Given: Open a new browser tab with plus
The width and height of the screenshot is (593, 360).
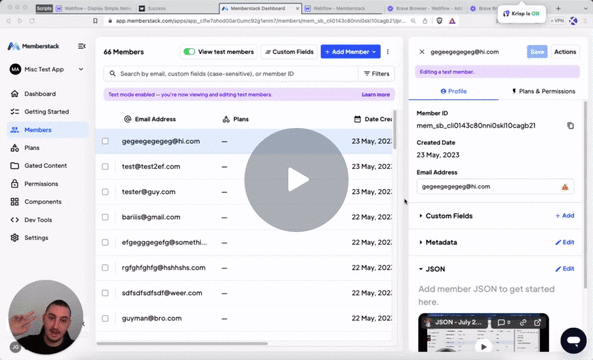Looking at the screenshot, I should coord(558,8).
